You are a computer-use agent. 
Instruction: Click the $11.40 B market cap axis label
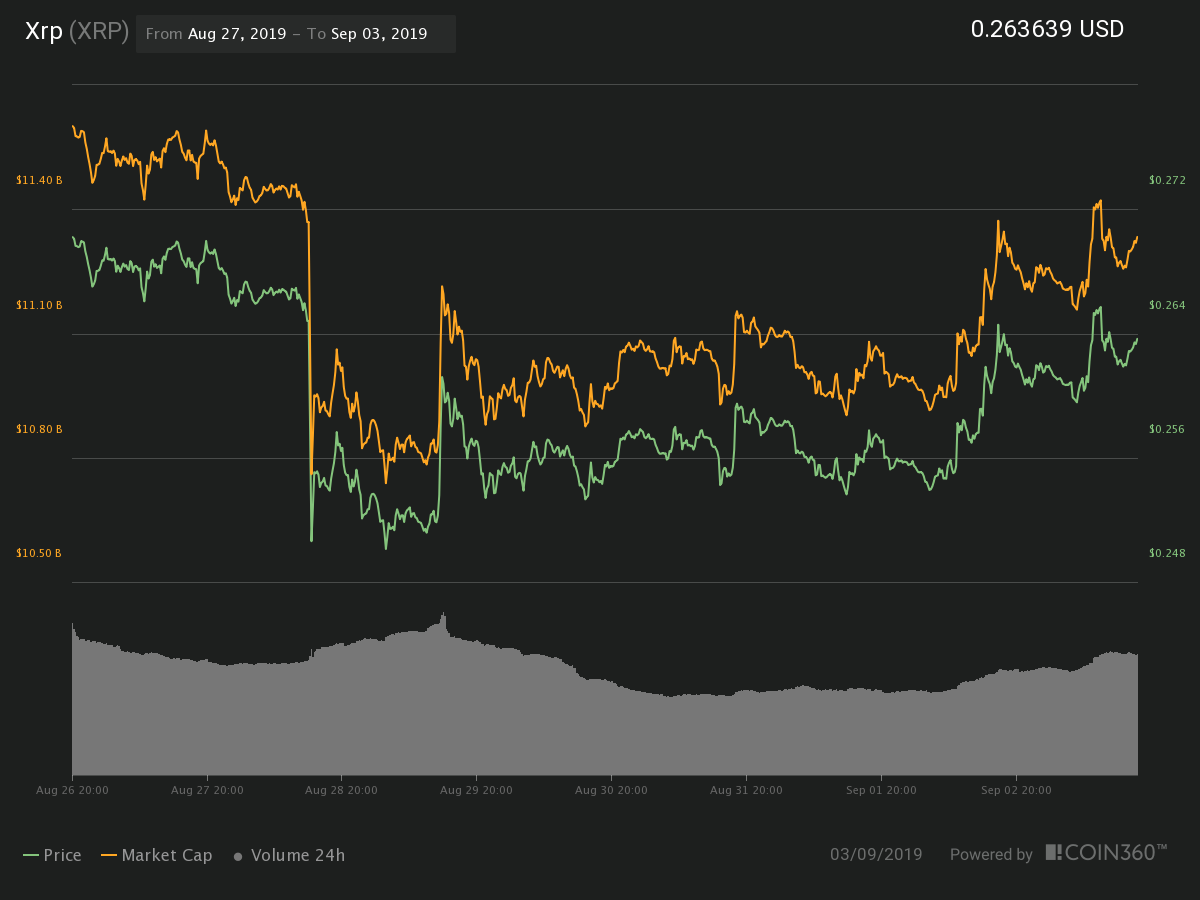click(39, 180)
